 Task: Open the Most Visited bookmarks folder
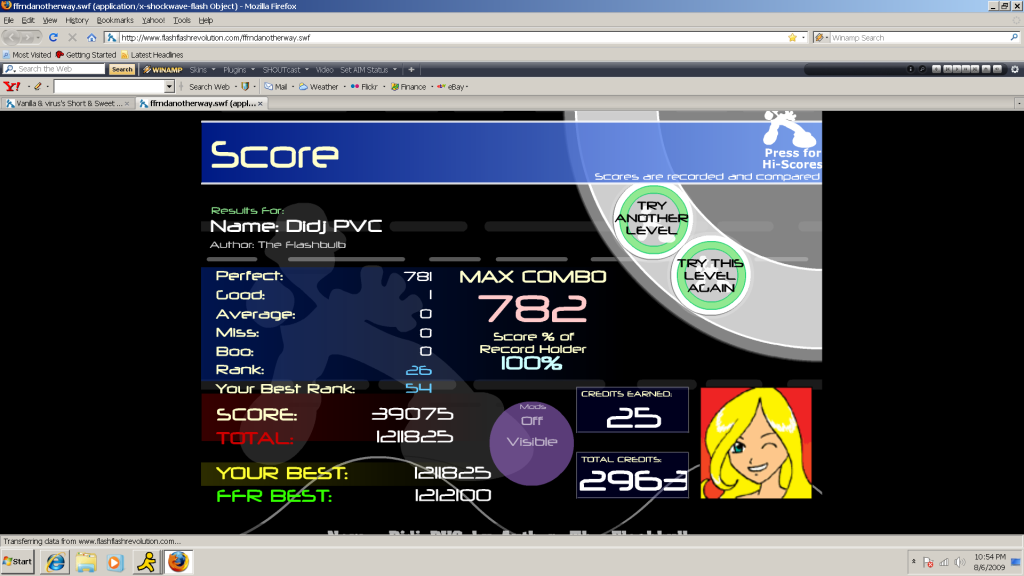(27, 54)
